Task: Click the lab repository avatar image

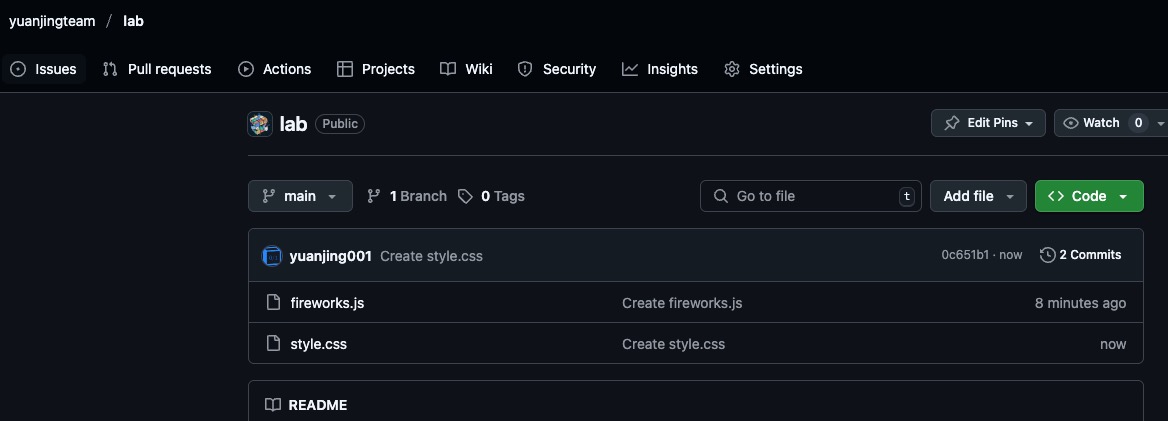Action: tap(260, 124)
